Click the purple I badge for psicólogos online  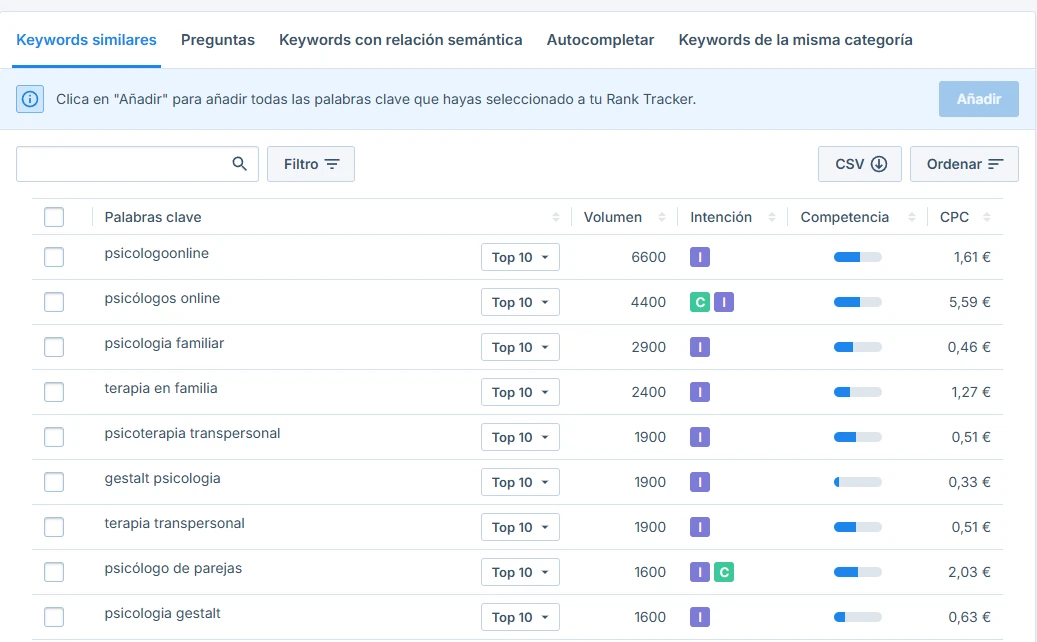point(724,302)
